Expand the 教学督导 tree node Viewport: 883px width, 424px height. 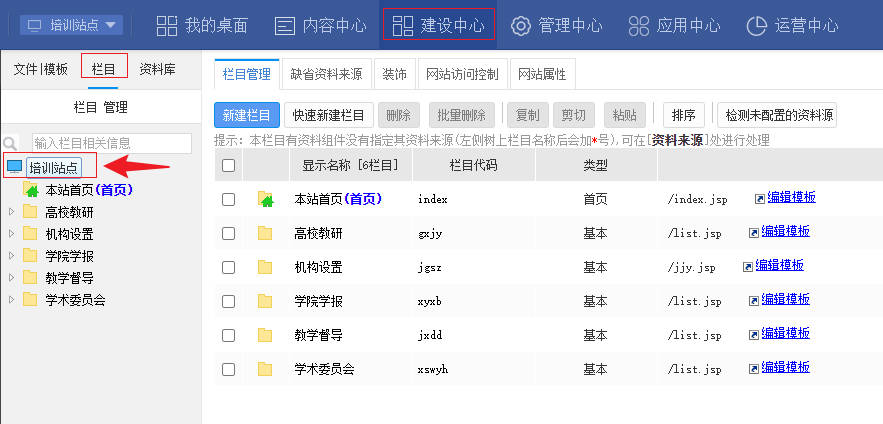11,278
